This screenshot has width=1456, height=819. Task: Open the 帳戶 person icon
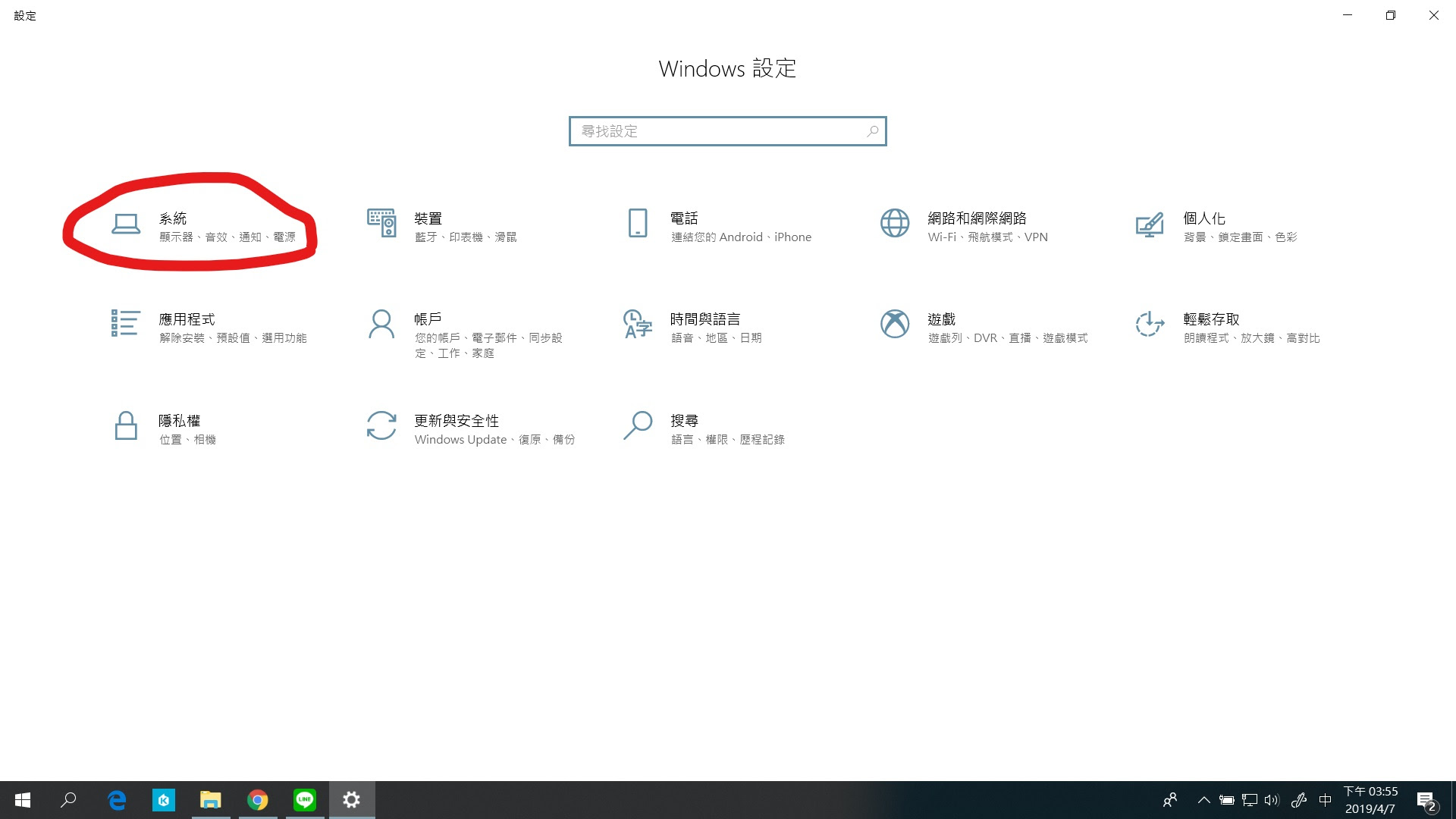[x=381, y=324]
